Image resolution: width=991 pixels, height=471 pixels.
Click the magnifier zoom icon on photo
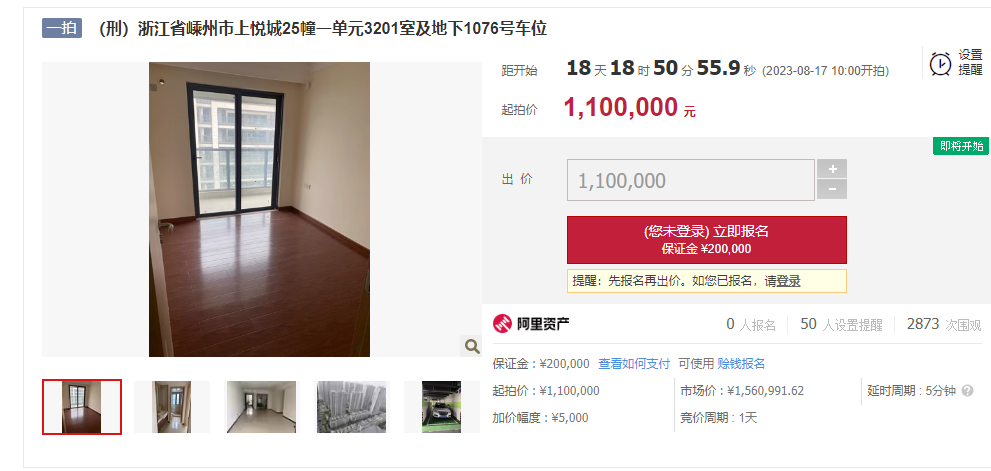pyautogui.click(x=471, y=345)
